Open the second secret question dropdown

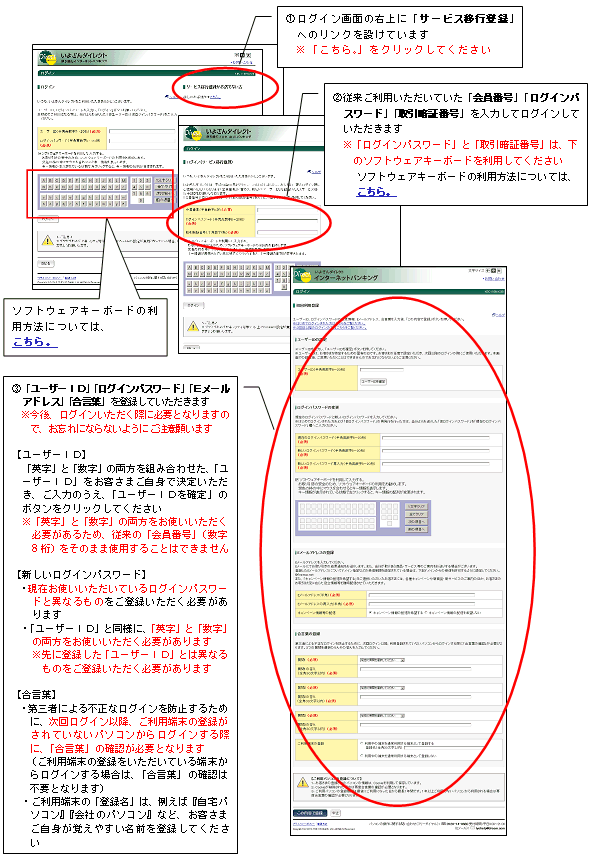tap(382, 688)
